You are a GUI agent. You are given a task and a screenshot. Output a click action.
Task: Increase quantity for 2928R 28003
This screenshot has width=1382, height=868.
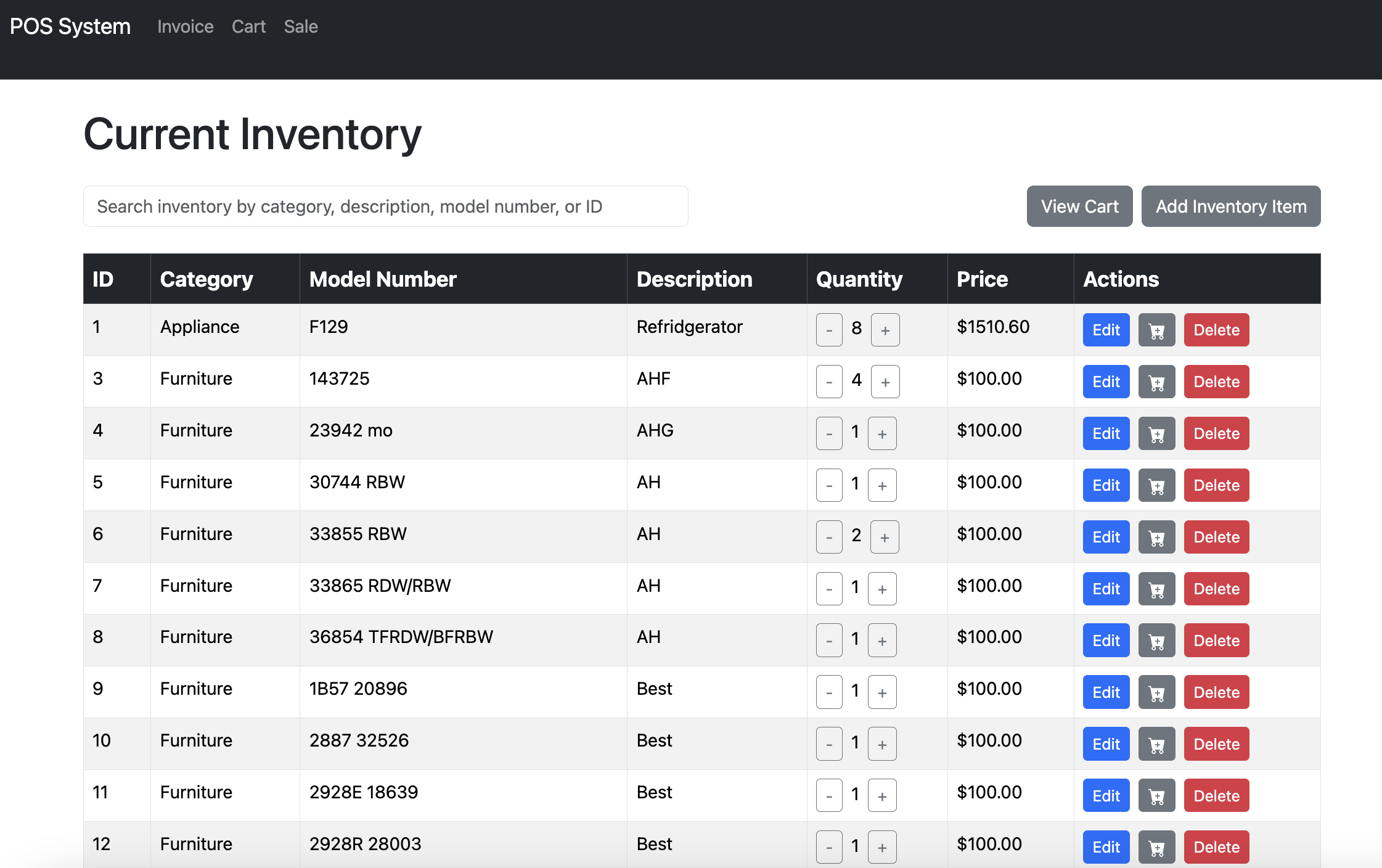click(x=882, y=847)
